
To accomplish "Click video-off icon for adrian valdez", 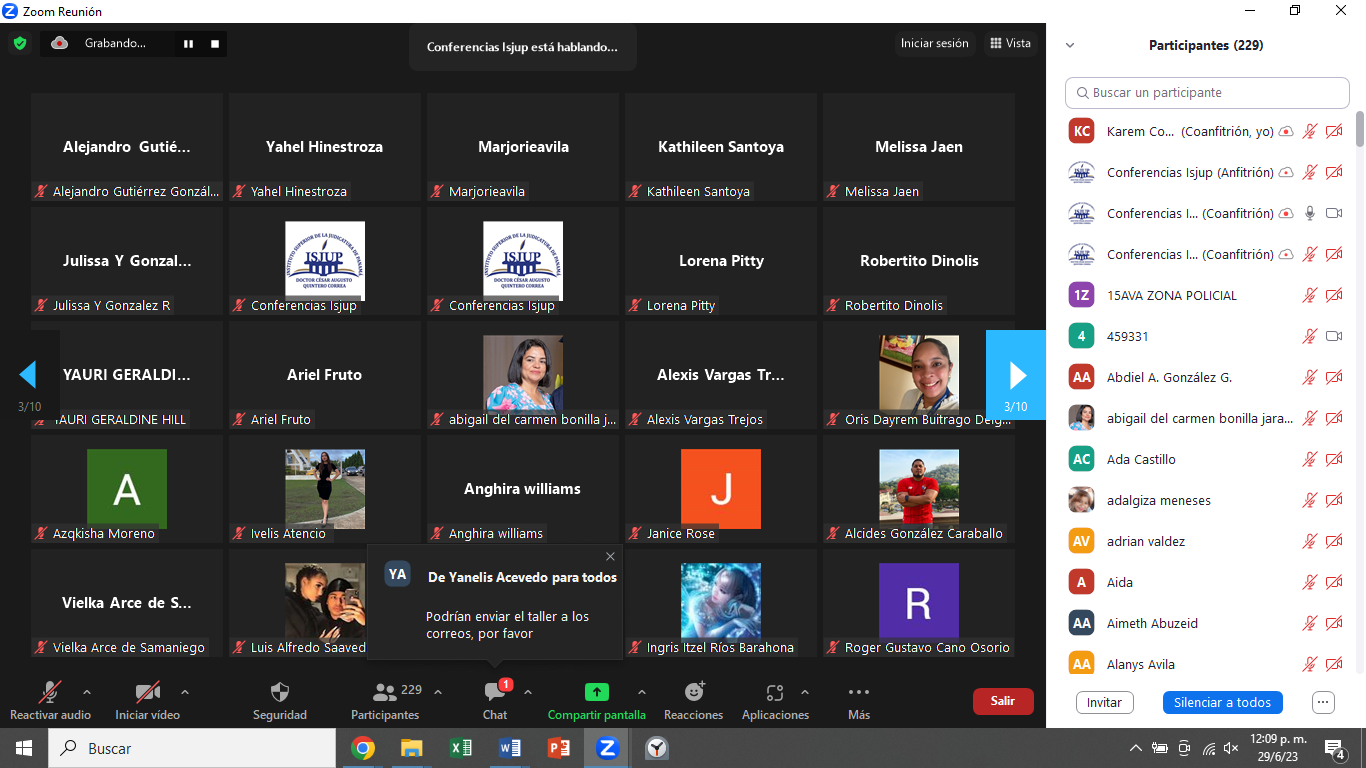I will click(x=1334, y=541).
